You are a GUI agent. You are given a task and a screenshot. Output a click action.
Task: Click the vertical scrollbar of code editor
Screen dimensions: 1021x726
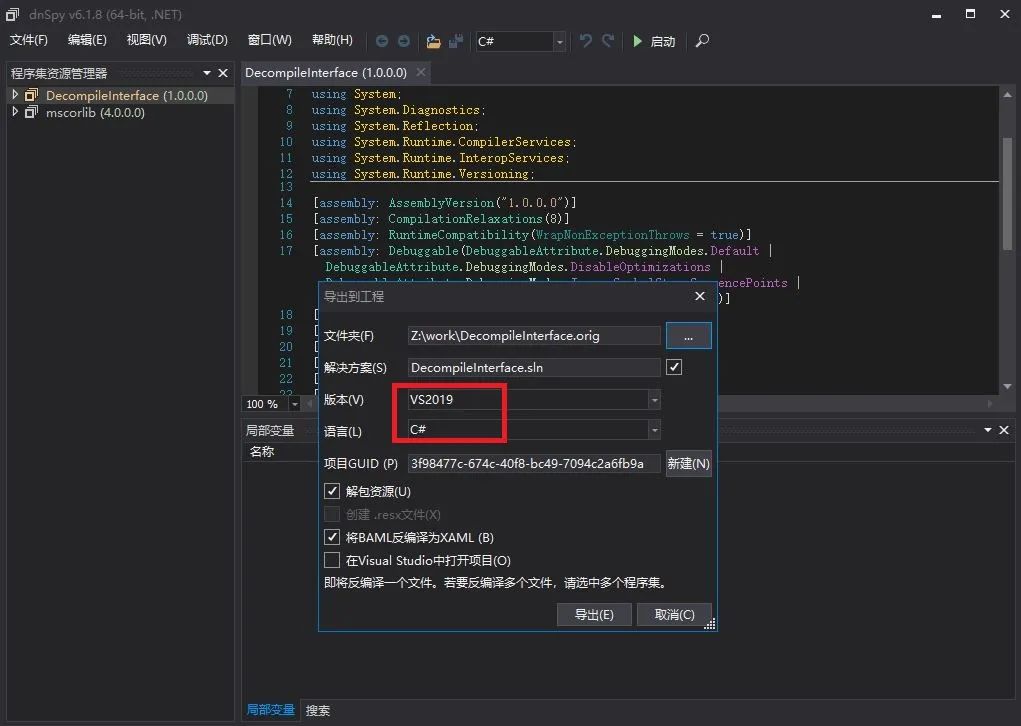pos(1008,190)
